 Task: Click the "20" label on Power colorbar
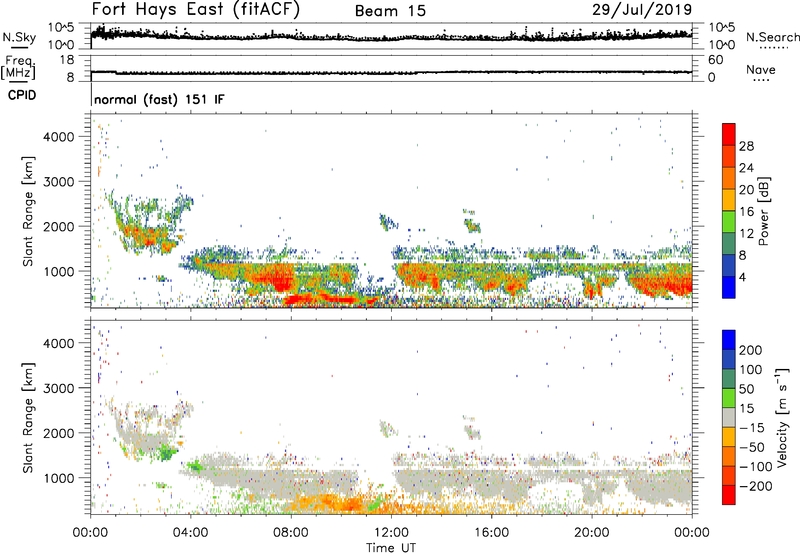[x=746, y=190]
